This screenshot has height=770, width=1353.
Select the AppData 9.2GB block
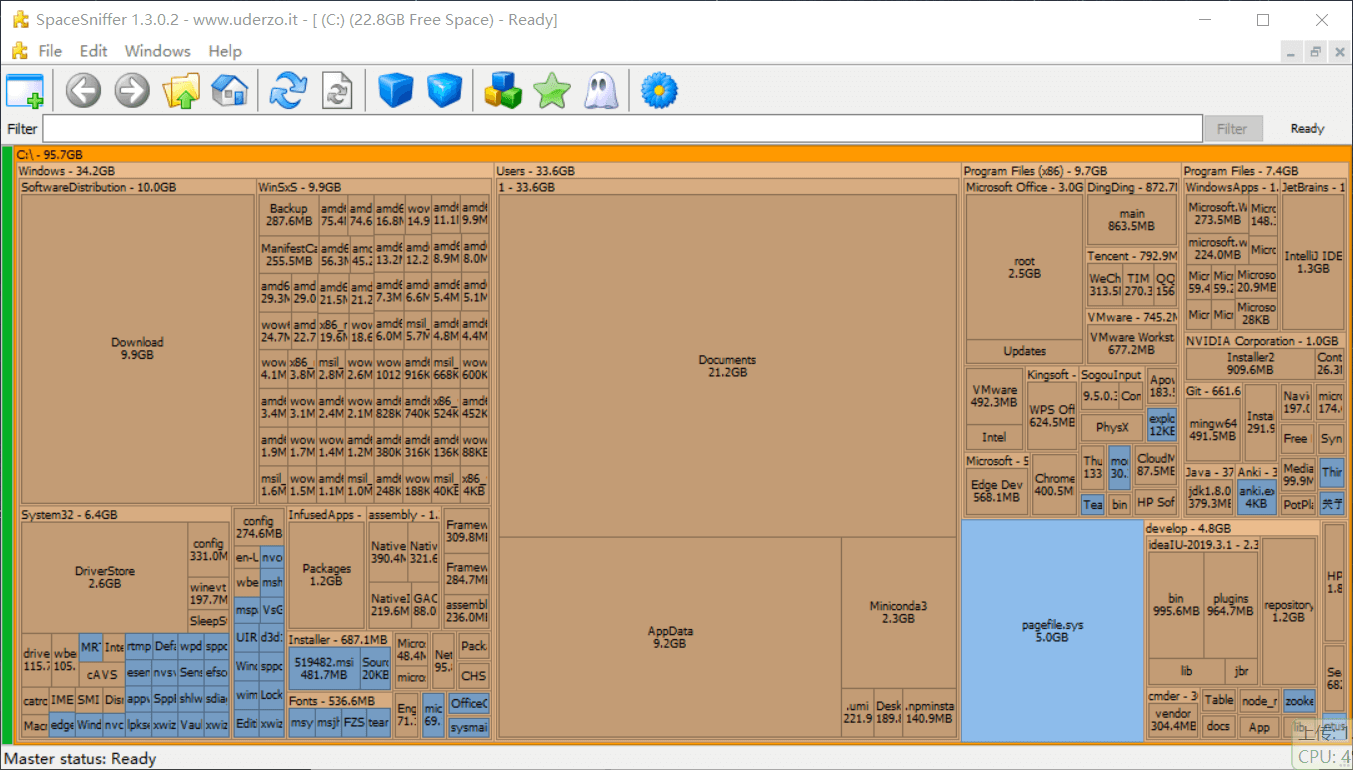coord(670,638)
